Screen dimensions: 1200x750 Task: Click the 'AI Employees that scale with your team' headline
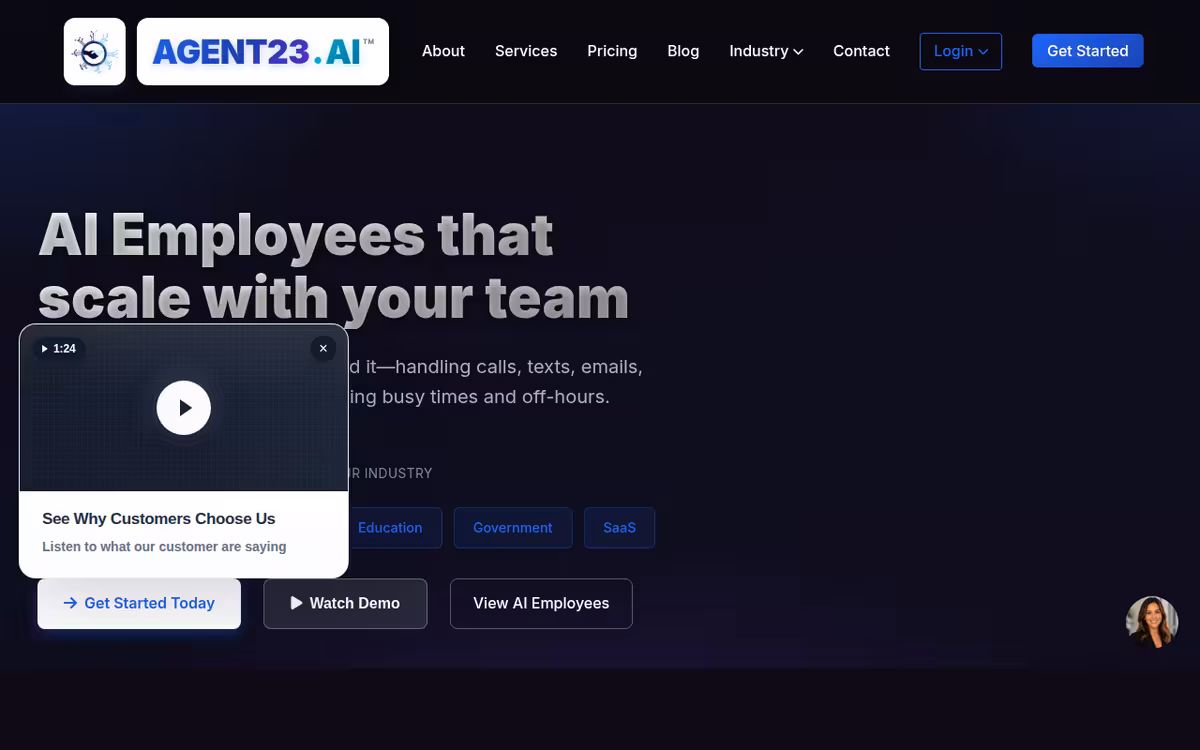point(334,266)
